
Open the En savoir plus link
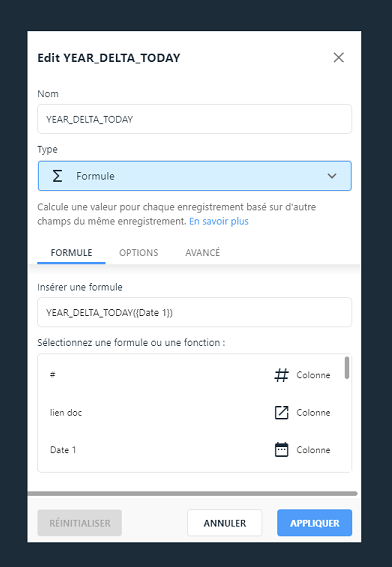pyautogui.click(x=219, y=221)
